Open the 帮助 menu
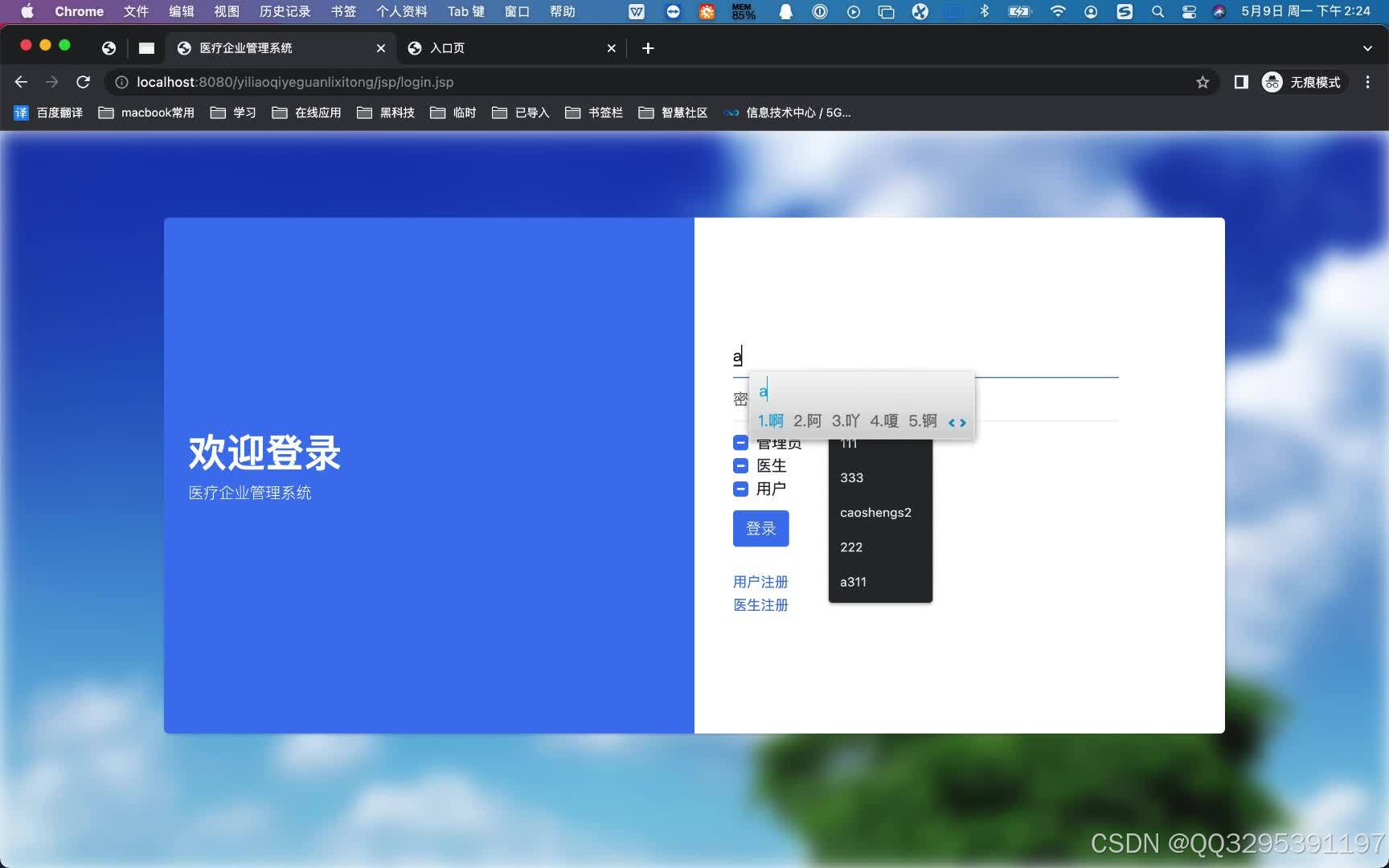The width and height of the screenshot is (1389, 868). pos(562,11)
